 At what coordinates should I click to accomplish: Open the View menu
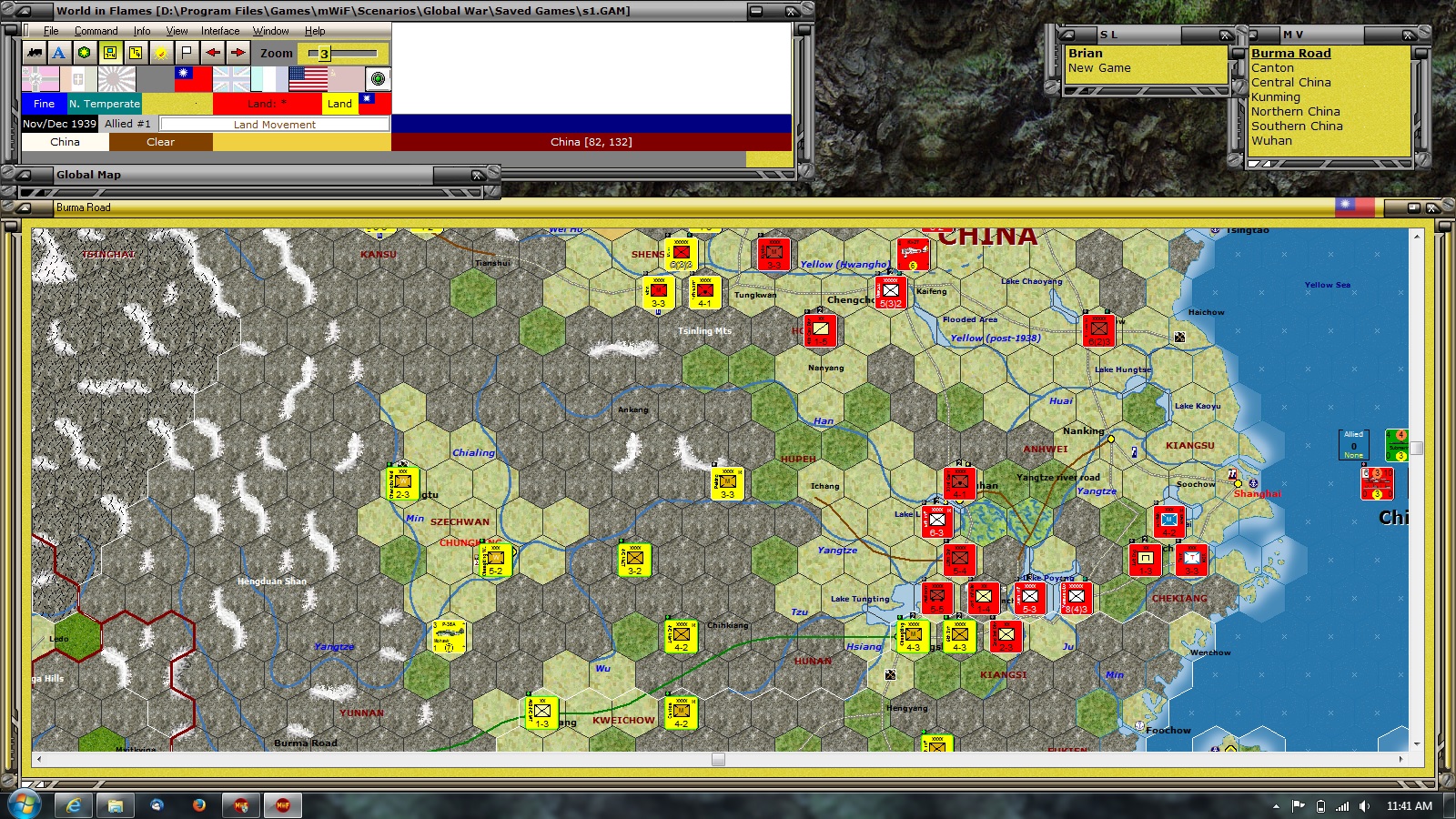click(x=177, y=31)
